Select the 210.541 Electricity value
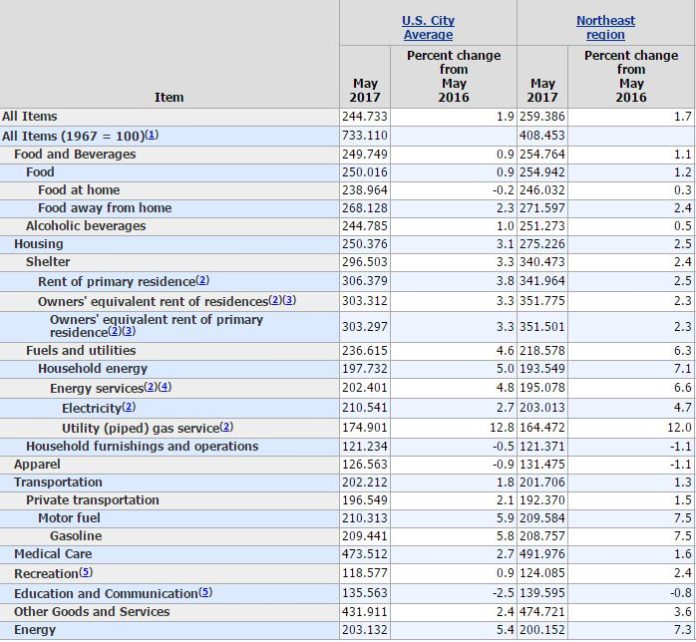Screen dimensions: 696x642 [x=364, y=408]
